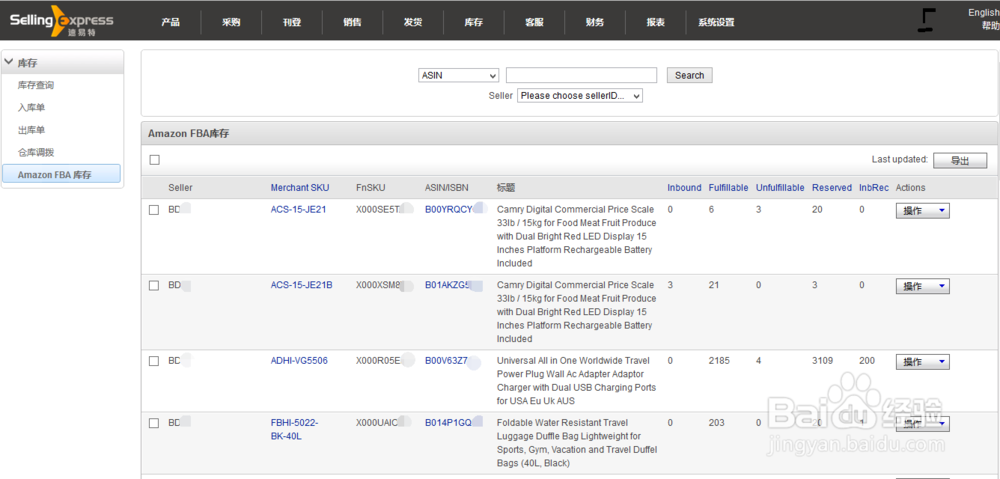Open the ASIN search type dropdown
Image resolution: width=1000 pixels, height=479 pixels.
[459, 75]
